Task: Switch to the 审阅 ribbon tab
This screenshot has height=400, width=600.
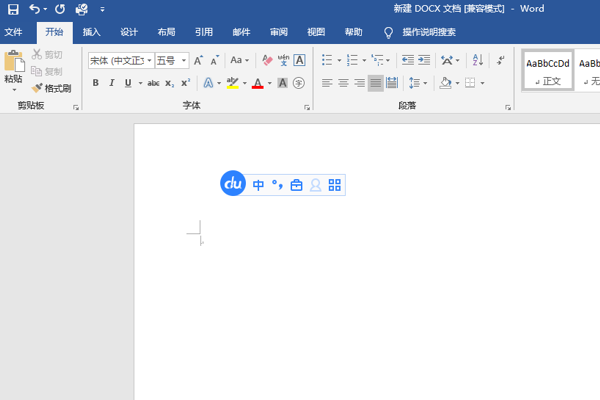Action: pyautogui.click(x=279, y=32)
